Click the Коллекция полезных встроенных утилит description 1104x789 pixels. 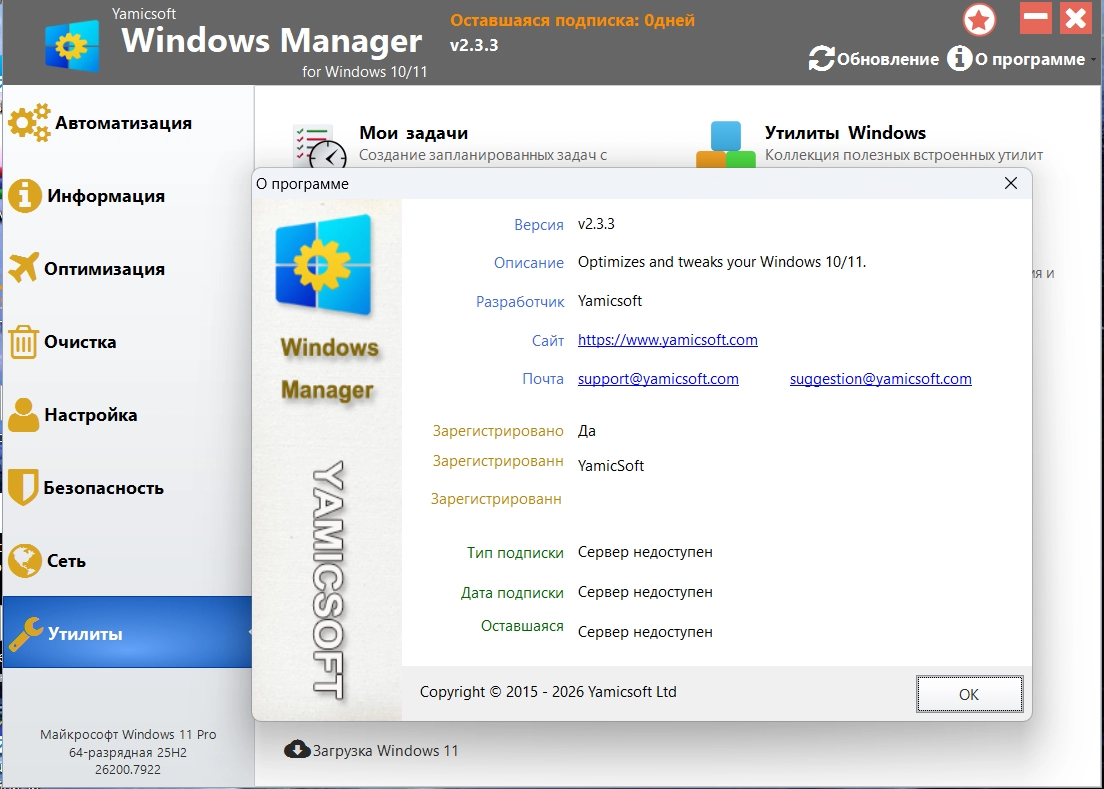pyautogui.click(x=904, y=155)
